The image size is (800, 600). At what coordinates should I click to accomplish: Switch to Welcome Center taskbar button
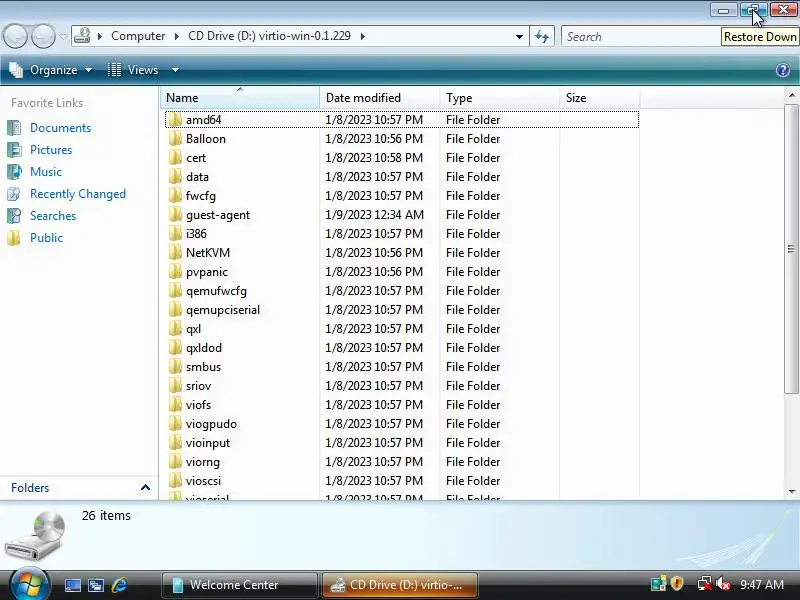tap(239, 585)
